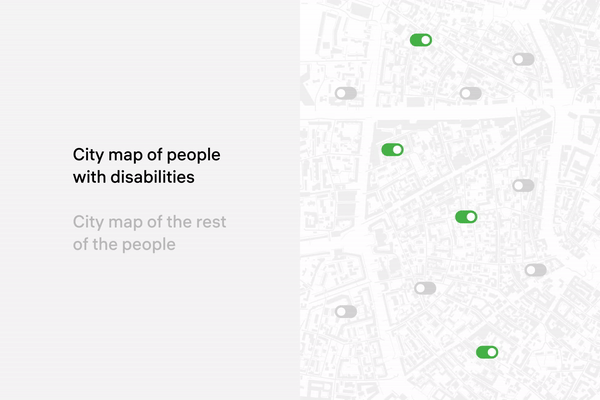Switch on gray toggle above-right of center green toggle

[523, 185]
